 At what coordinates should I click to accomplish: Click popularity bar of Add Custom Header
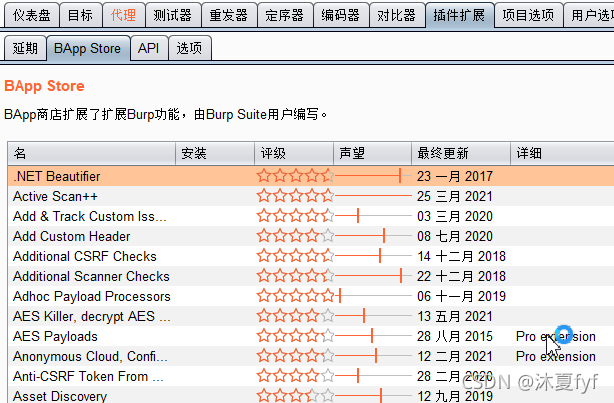(373, 236)
